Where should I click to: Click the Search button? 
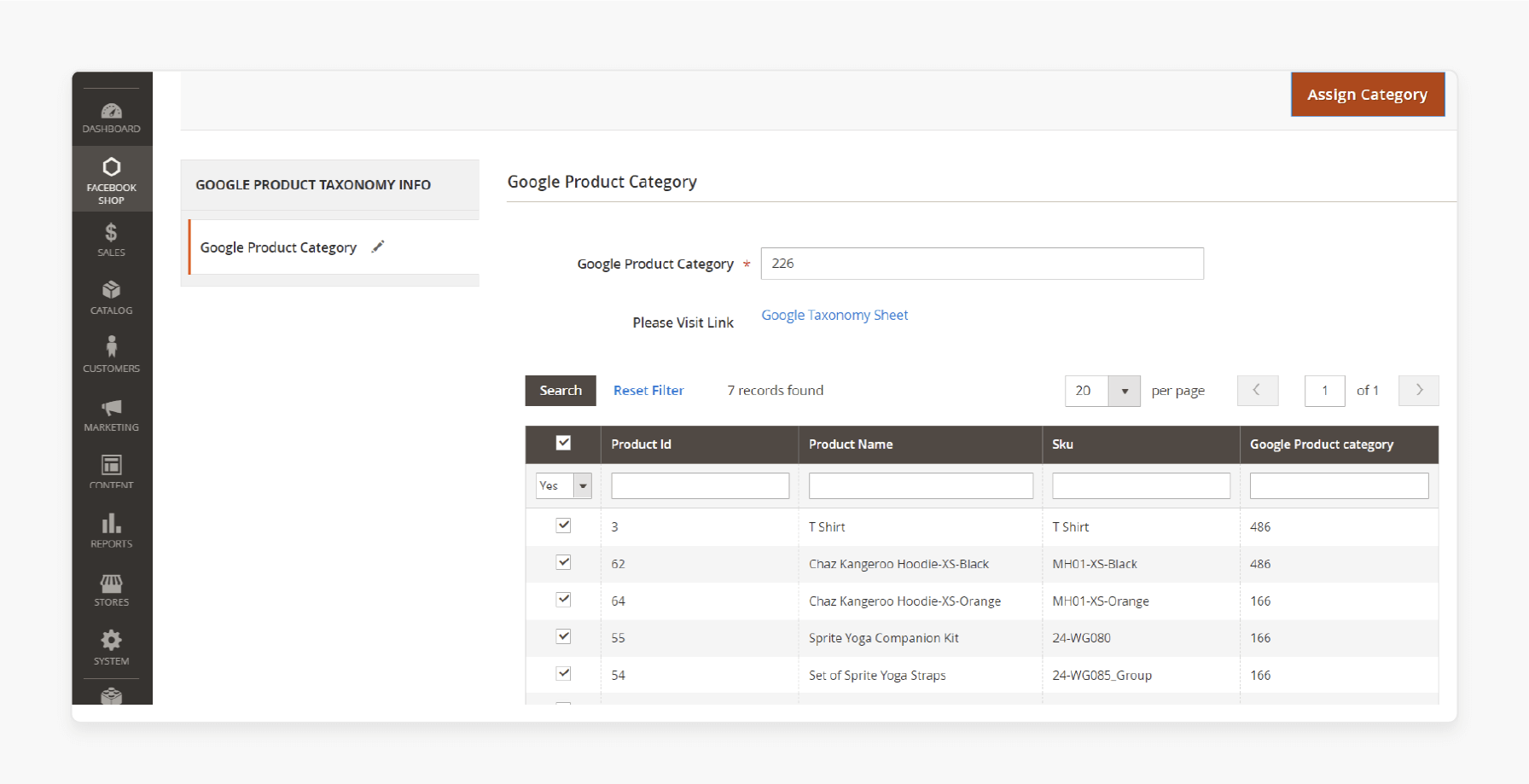tap(561, 391)
